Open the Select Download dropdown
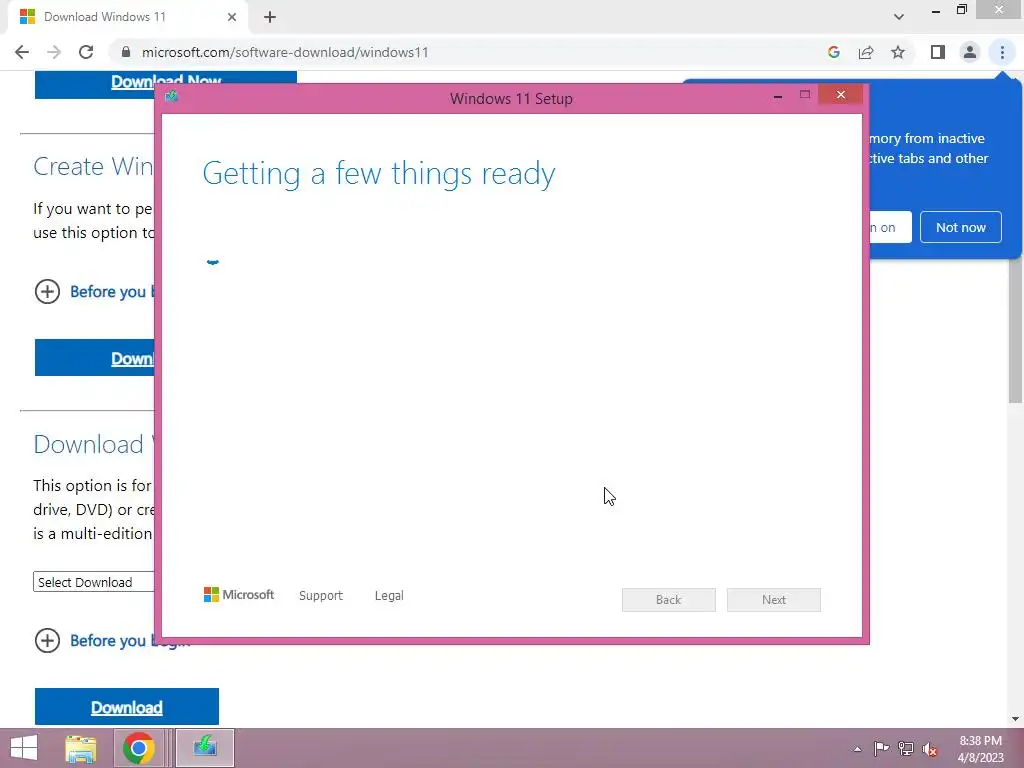The image size is (1024, 768). click(93, 582)
